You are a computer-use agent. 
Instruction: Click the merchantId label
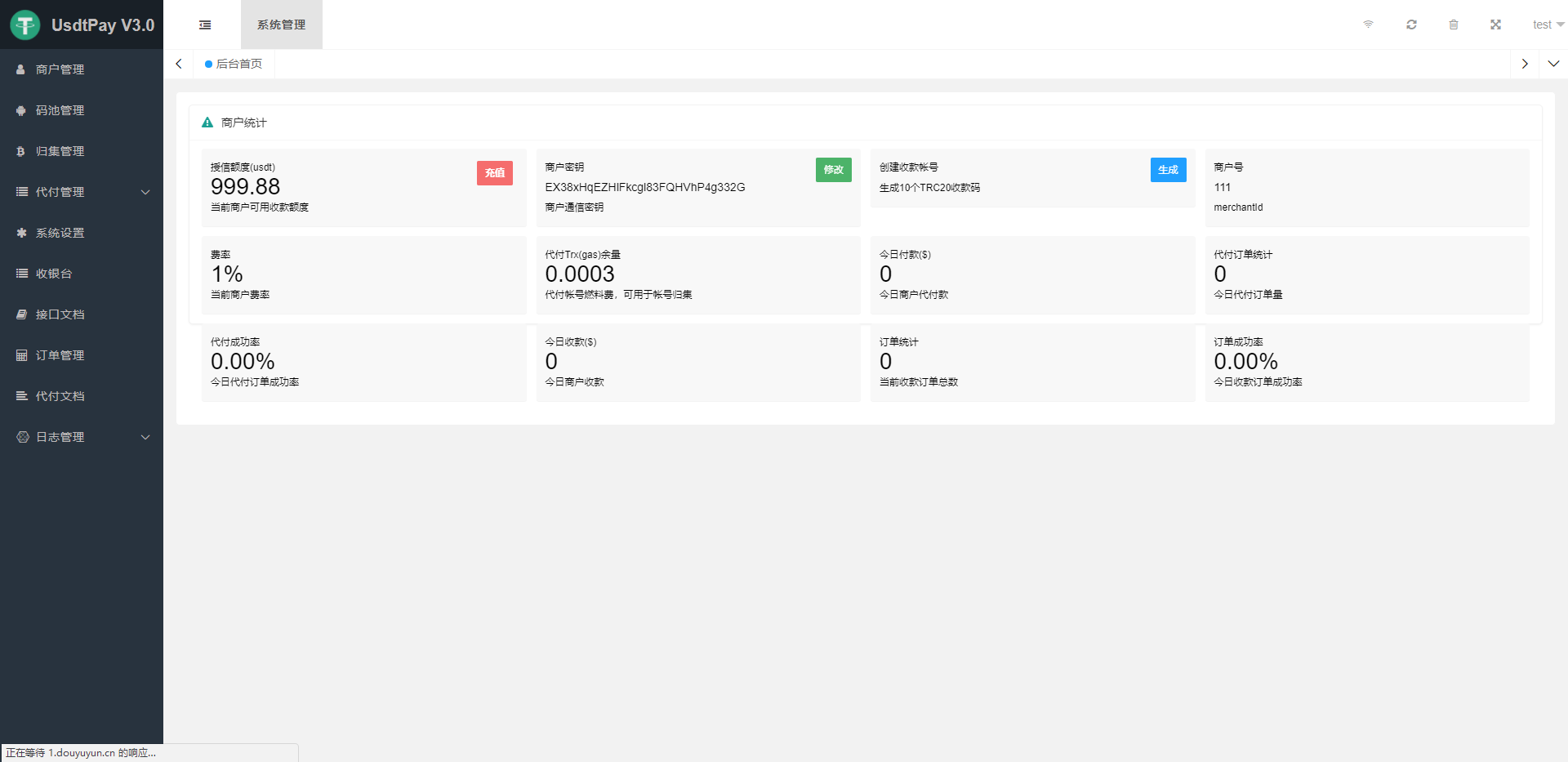tap(1238, 207)
